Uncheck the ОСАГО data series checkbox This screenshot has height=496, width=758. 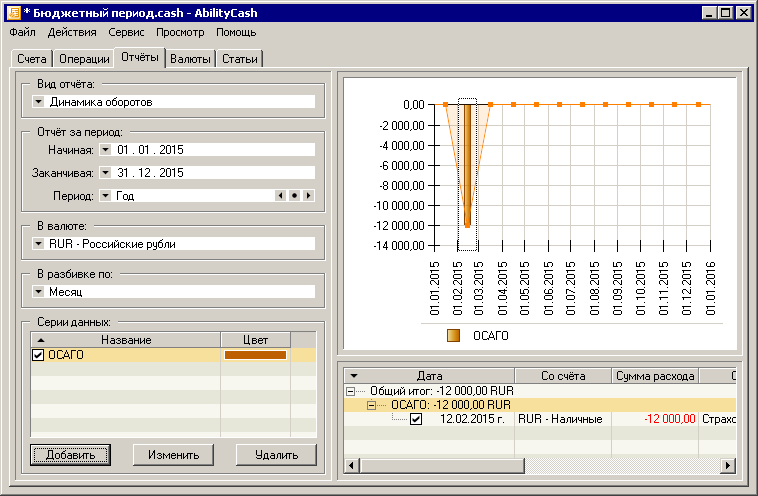(38, 355)
